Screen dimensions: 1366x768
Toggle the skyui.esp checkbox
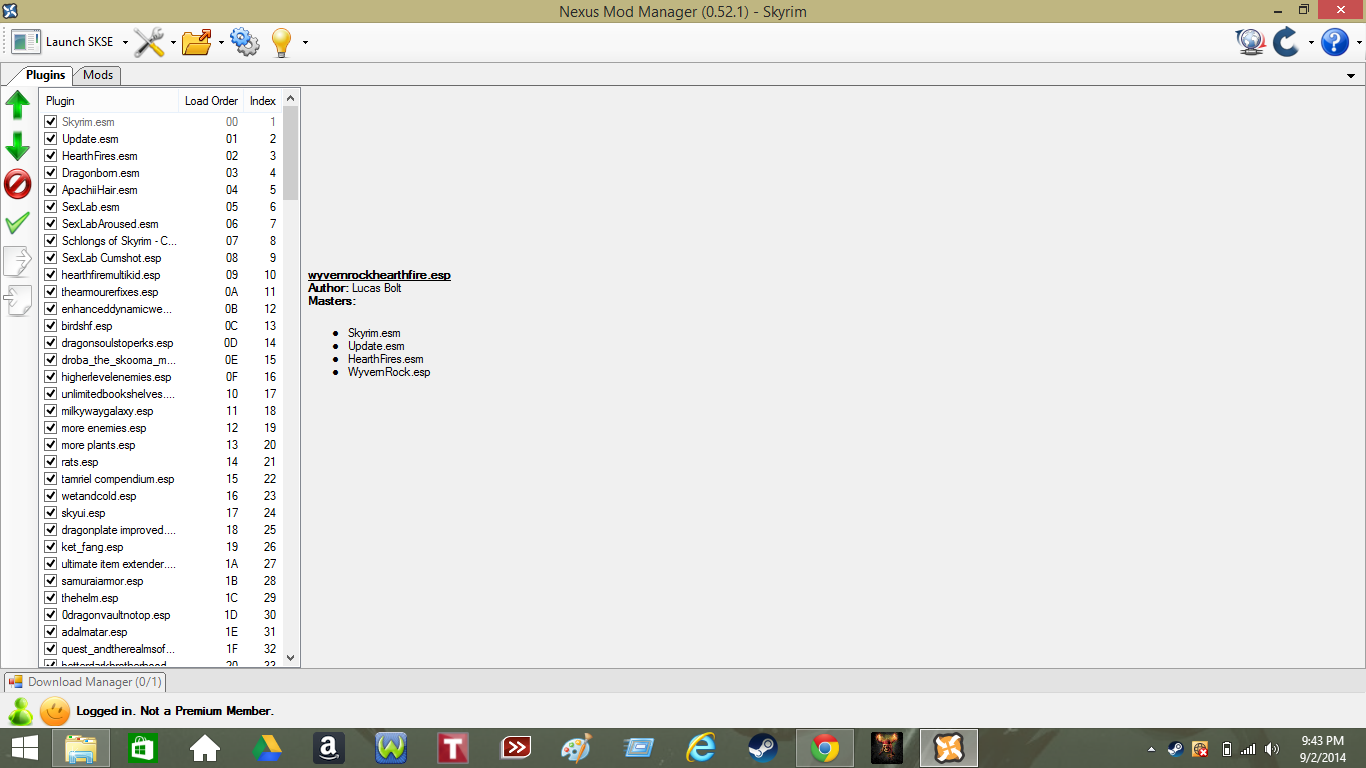click(x=51, y=513)
